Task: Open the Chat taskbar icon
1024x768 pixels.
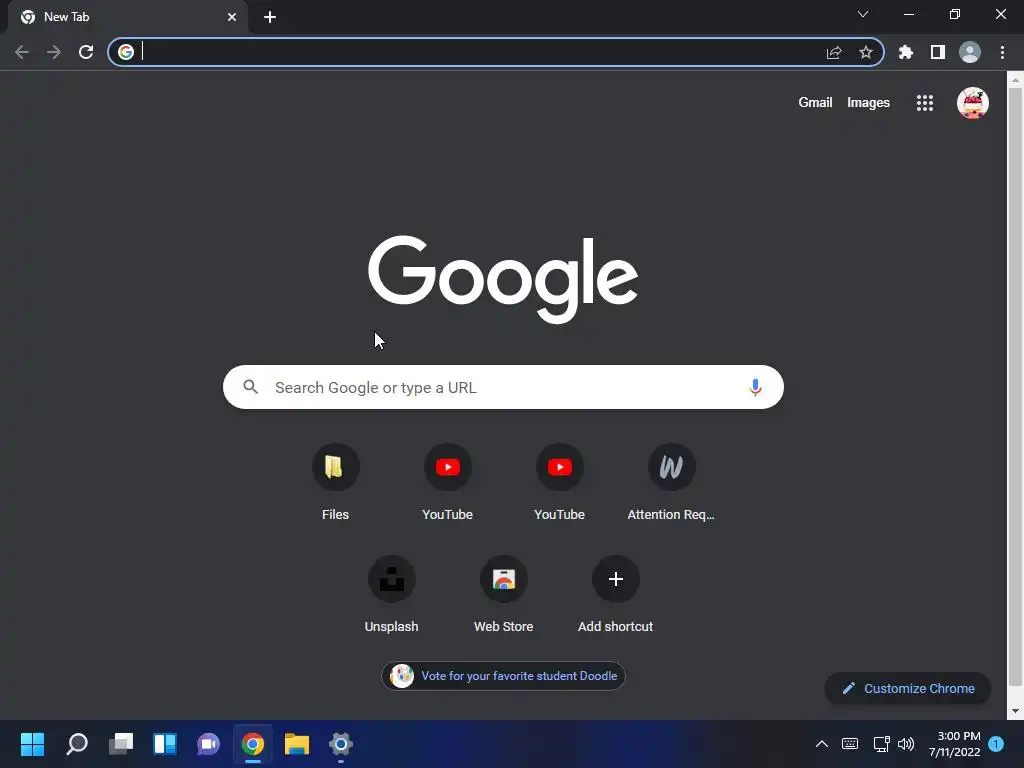Action: tap(208, 744)
